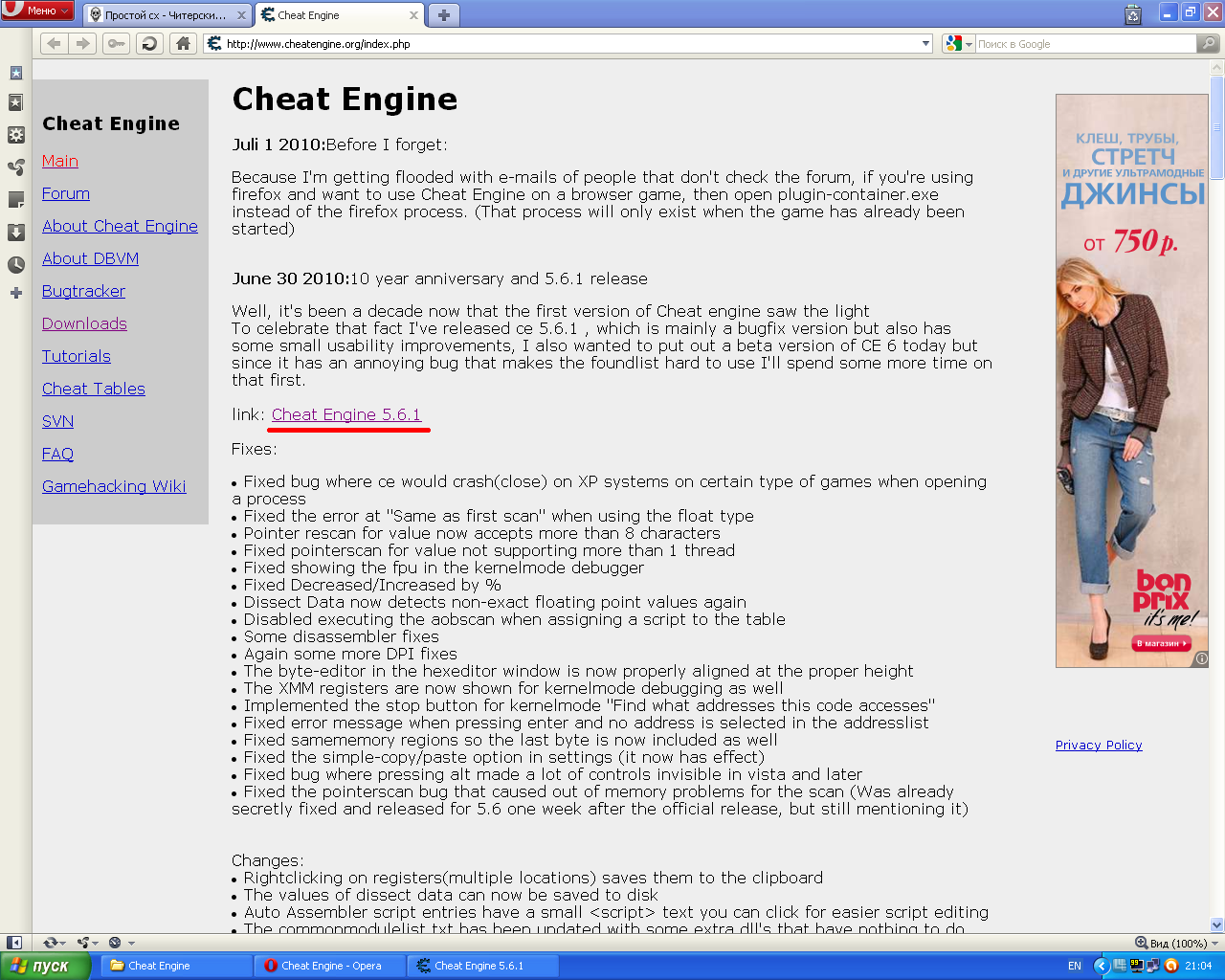The height and width of the screenshot is (980, 1225).
Task: Open the closed tabs trash can
Action: [1133, 14]
